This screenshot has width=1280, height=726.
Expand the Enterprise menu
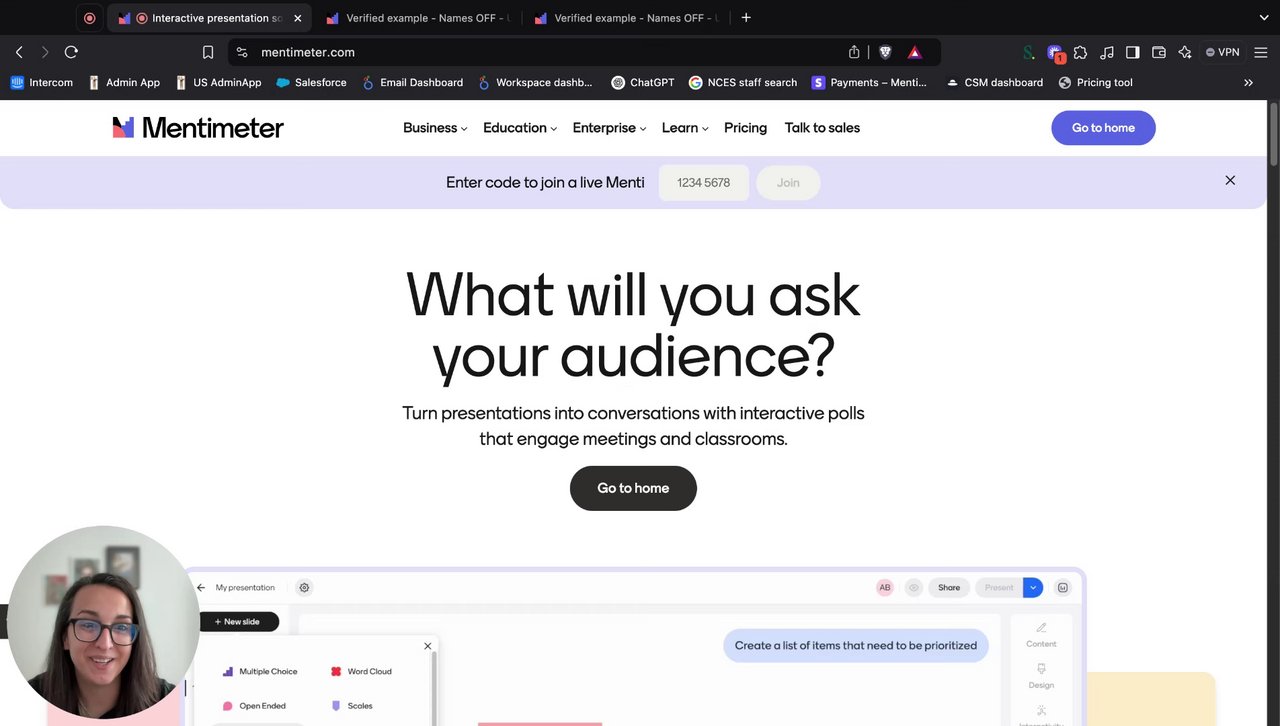click(x=609, y=127)
